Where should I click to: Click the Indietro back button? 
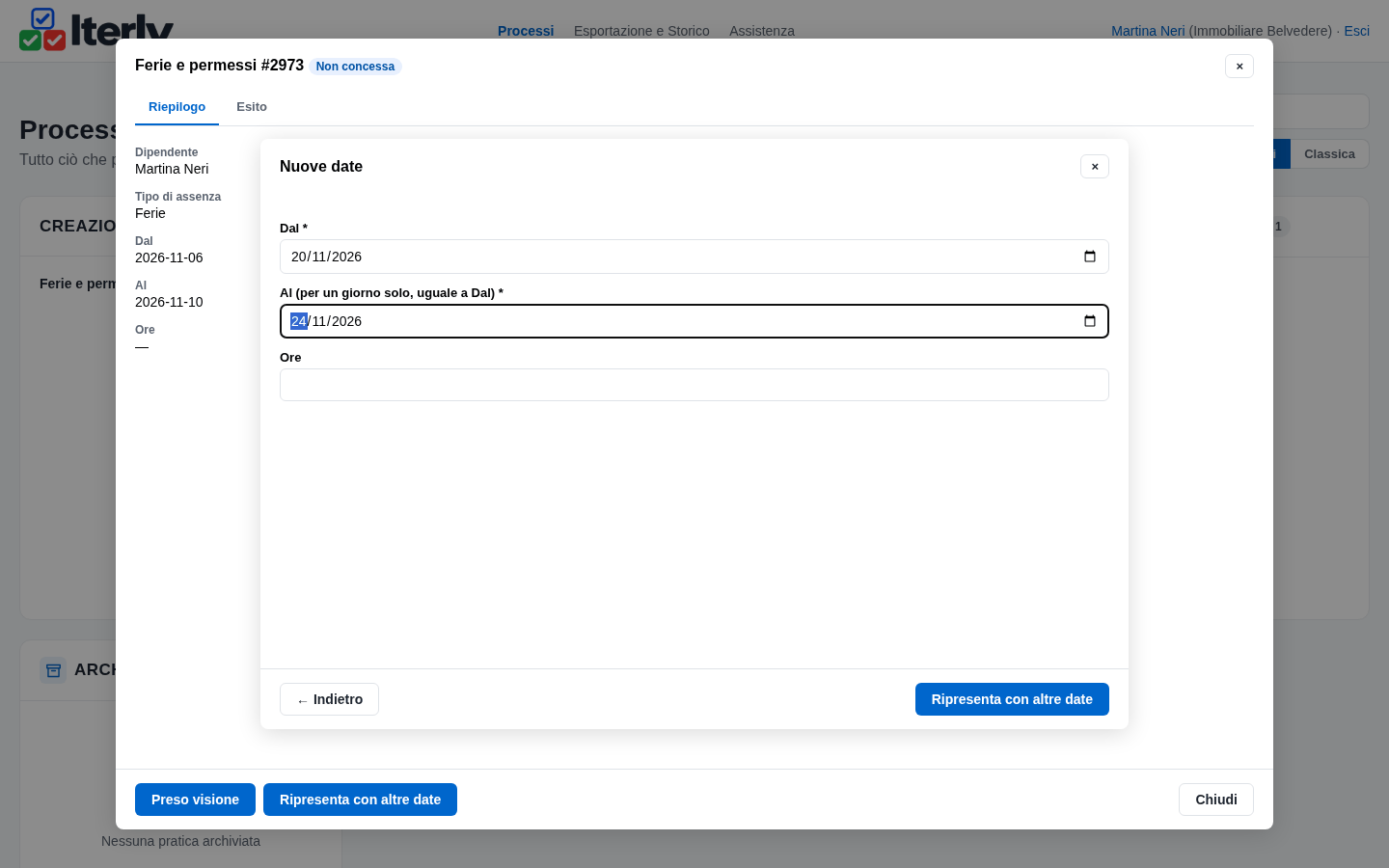[329, 699]
